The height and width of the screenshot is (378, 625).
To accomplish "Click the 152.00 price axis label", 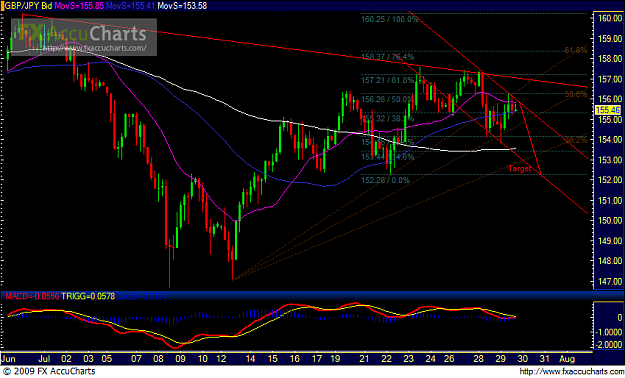I will click(609, 180).
